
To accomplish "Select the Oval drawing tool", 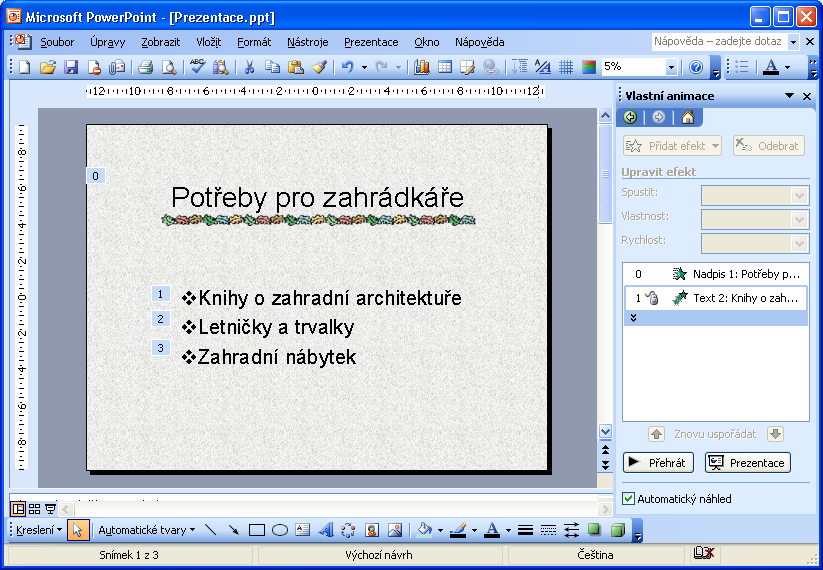I will pyautogui.click(x=280, y=530).
